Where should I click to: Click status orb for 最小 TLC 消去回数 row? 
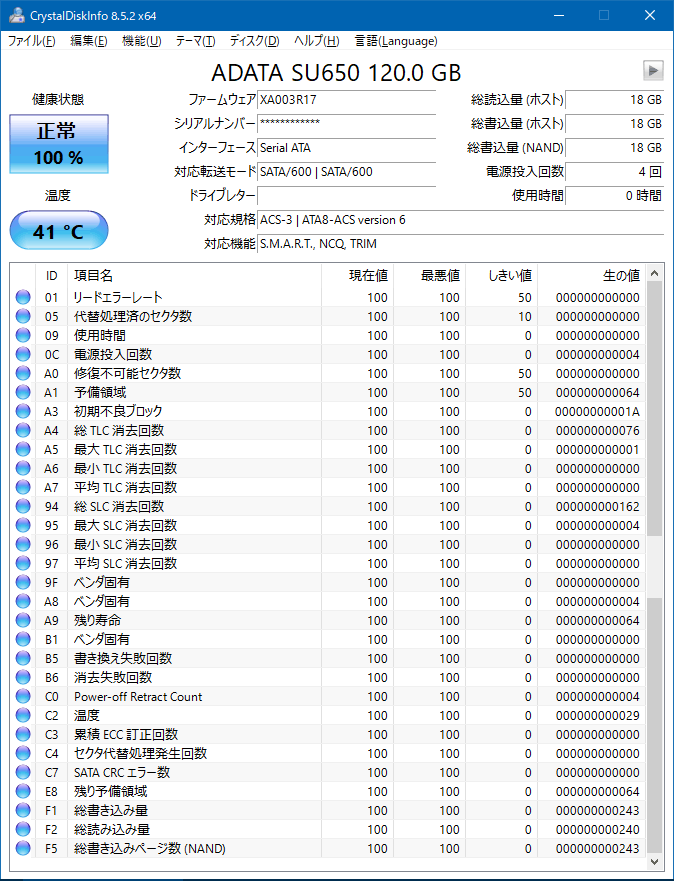click(23, 468)
